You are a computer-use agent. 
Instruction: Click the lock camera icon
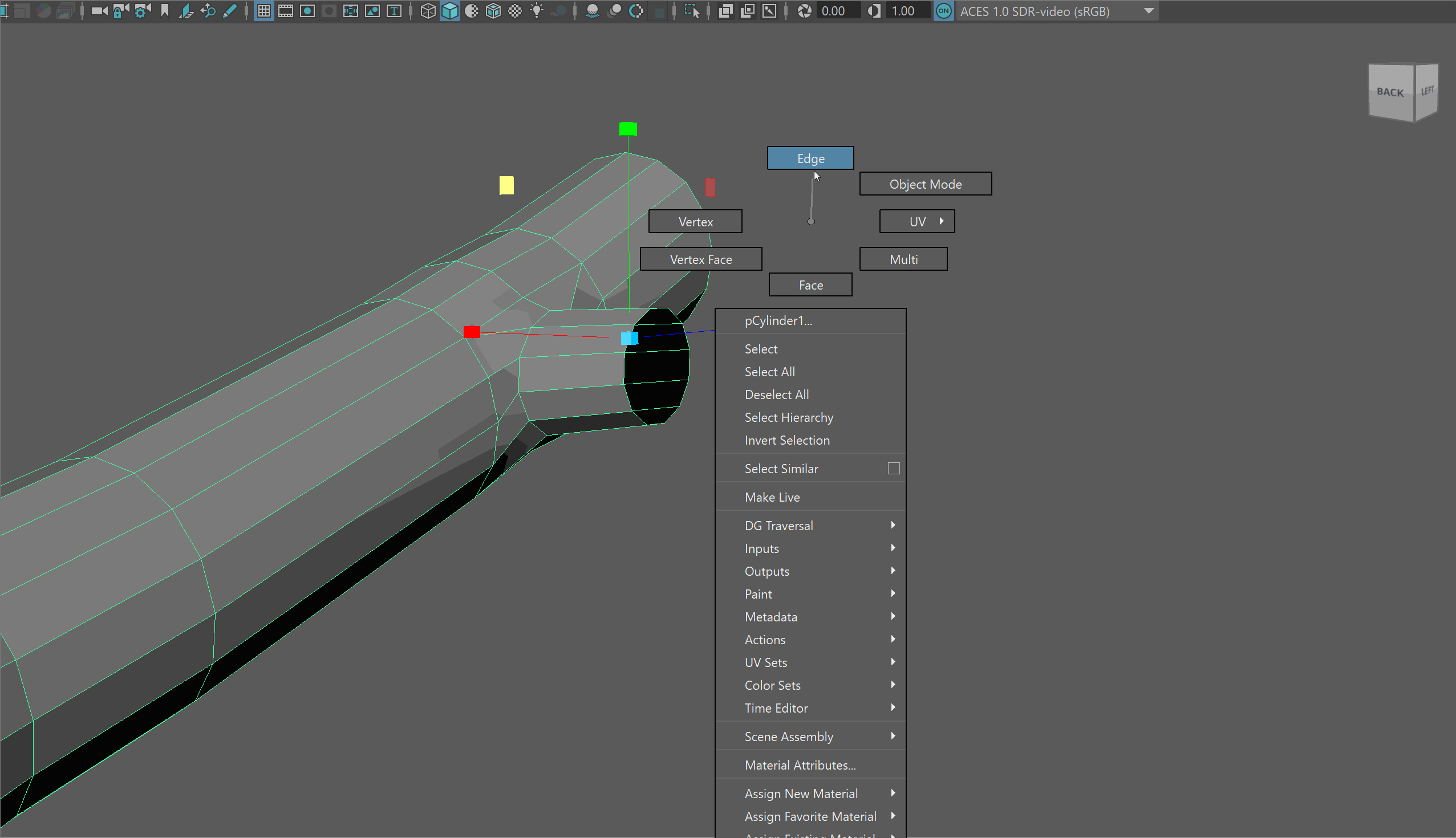120,11
